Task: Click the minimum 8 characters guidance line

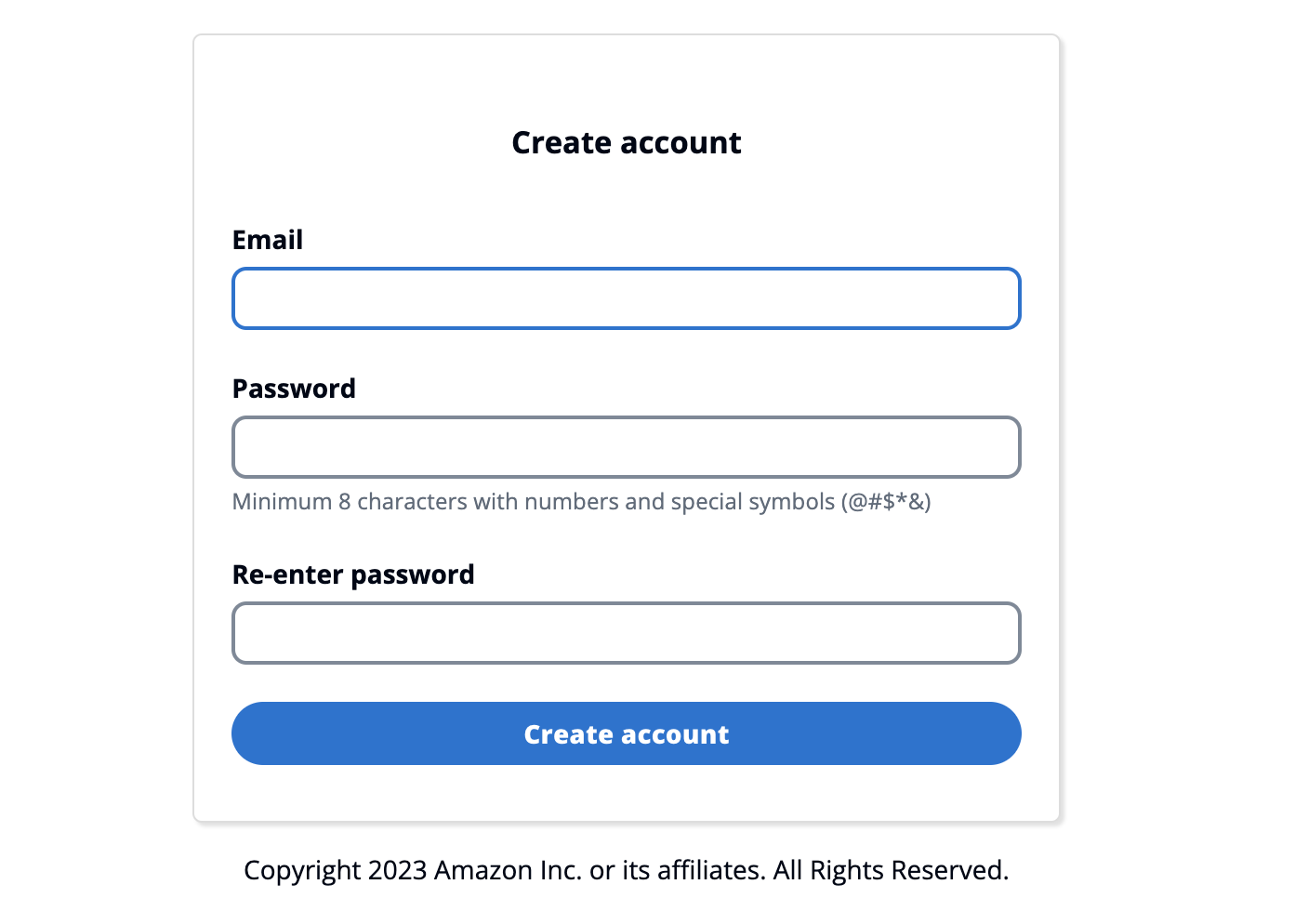Action: pos(581,501)
